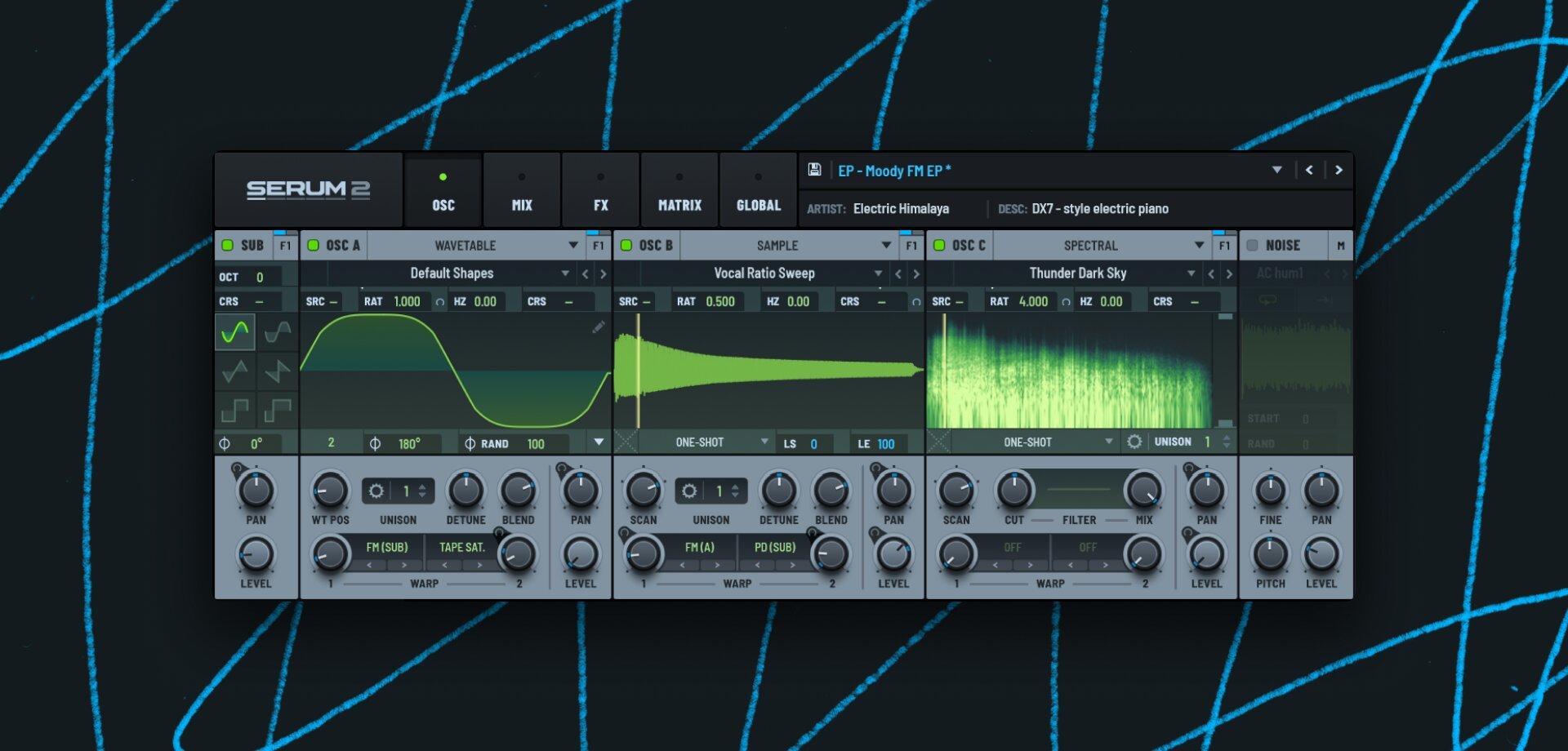Screen dimensions: 1568x751
Task: Select the sine wave shape in SUB
Action: (235, 332)
